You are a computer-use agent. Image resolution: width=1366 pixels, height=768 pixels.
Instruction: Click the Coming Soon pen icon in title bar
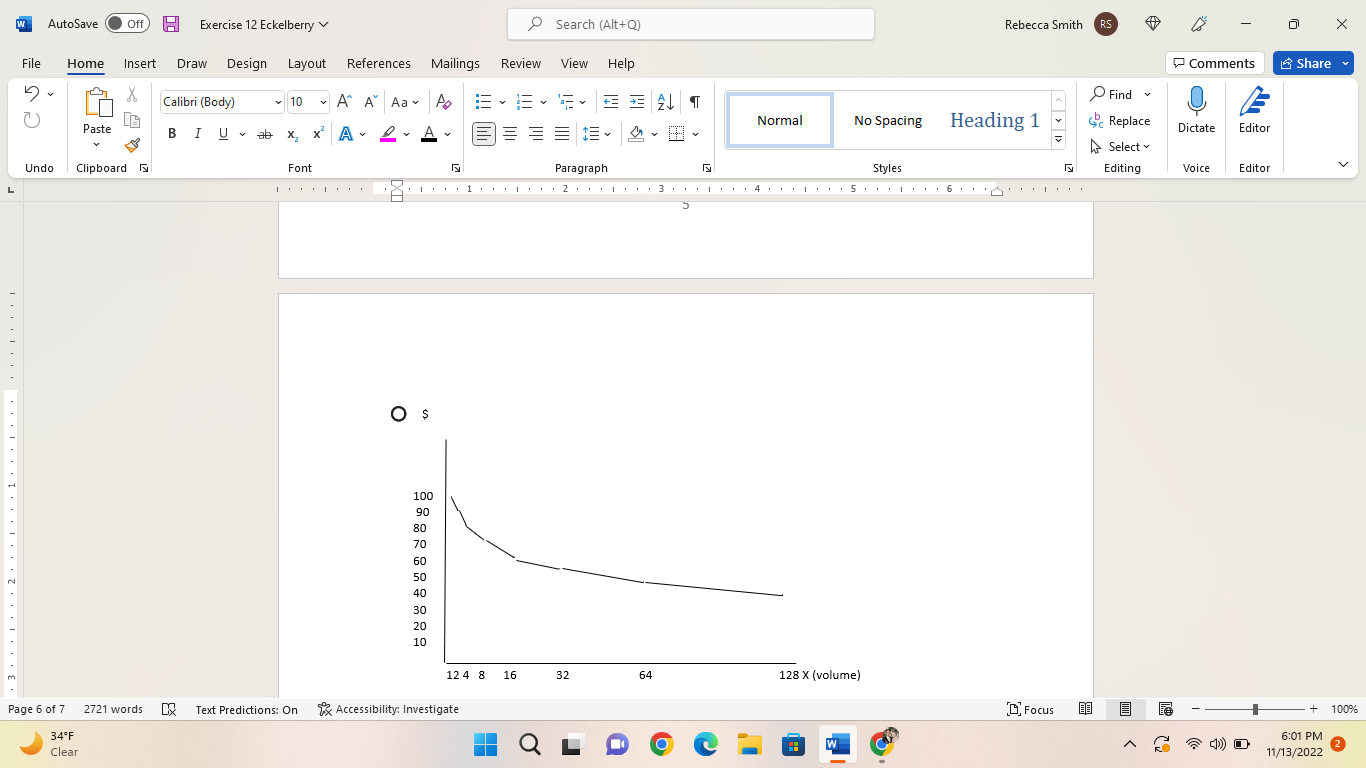1200,24
